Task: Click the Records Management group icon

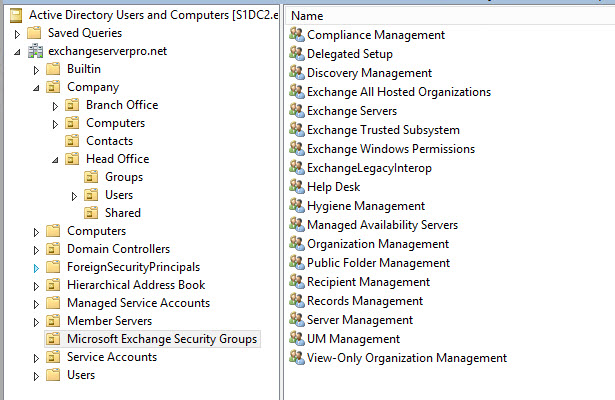Action: pos(297,301)
